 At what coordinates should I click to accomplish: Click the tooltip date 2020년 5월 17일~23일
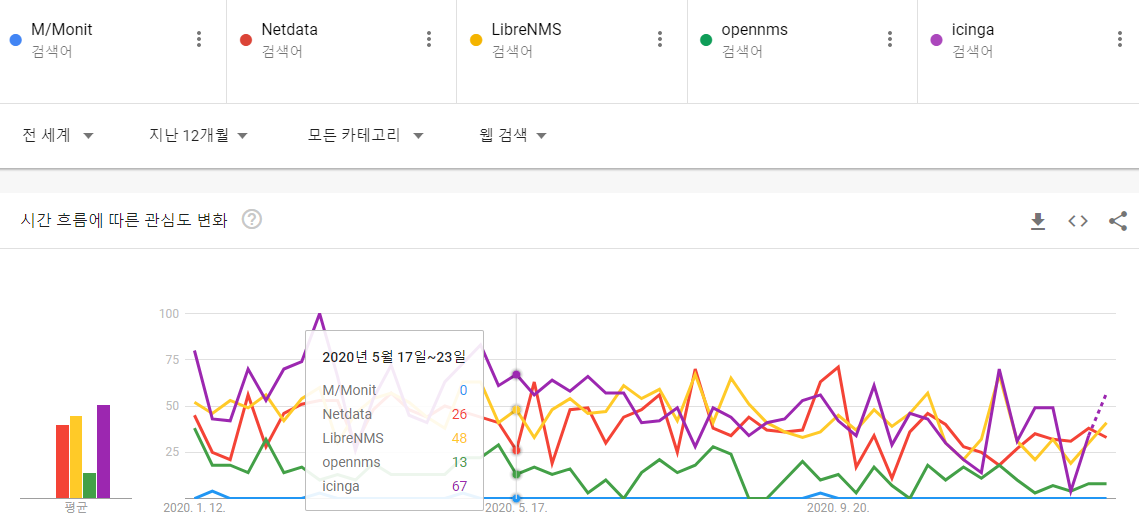click(394, 357)
